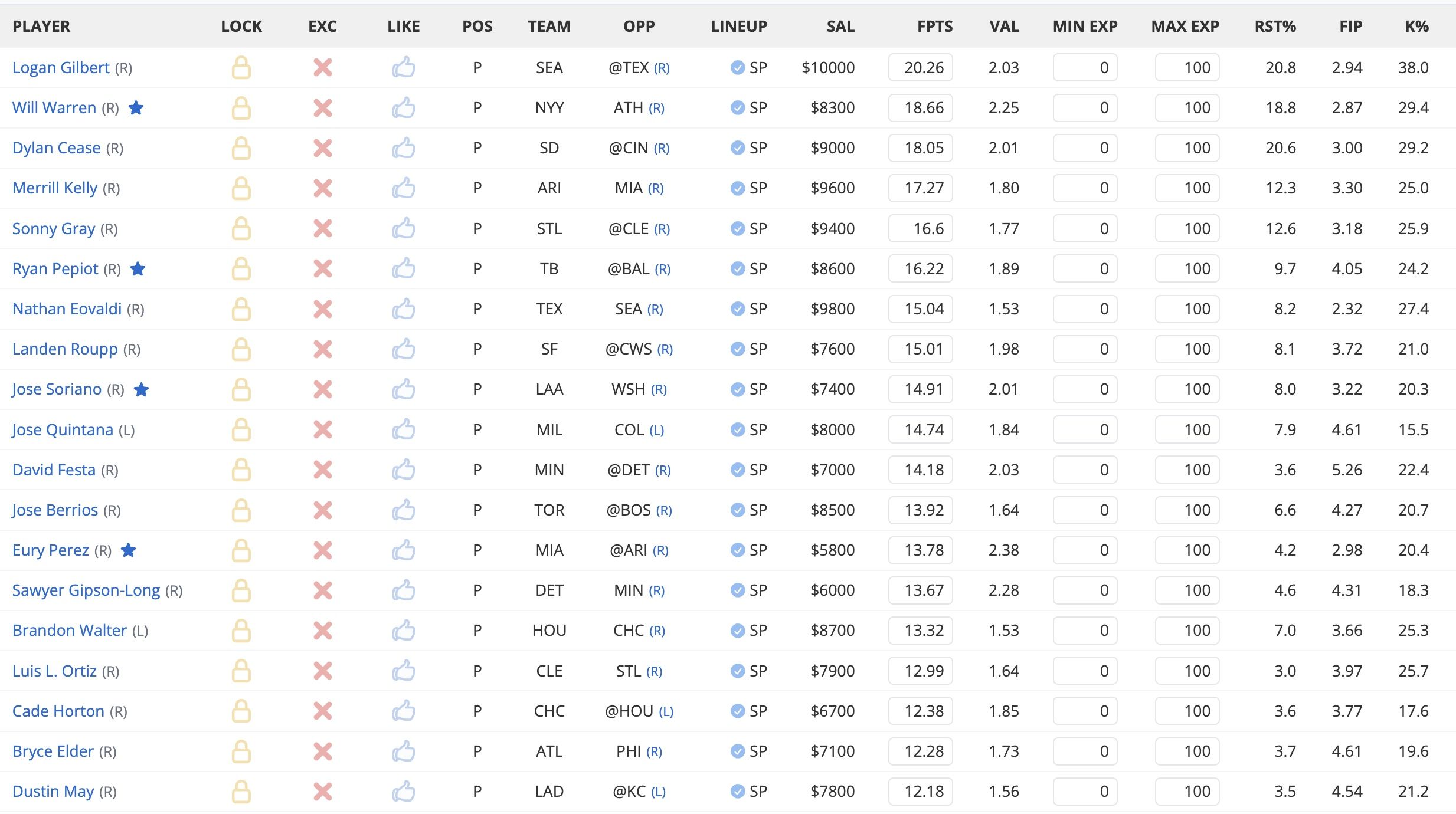Edit Dylan Cease MAX EXP field
The width and height of the screenshot is (1456, 814).
coord(1187,148)
